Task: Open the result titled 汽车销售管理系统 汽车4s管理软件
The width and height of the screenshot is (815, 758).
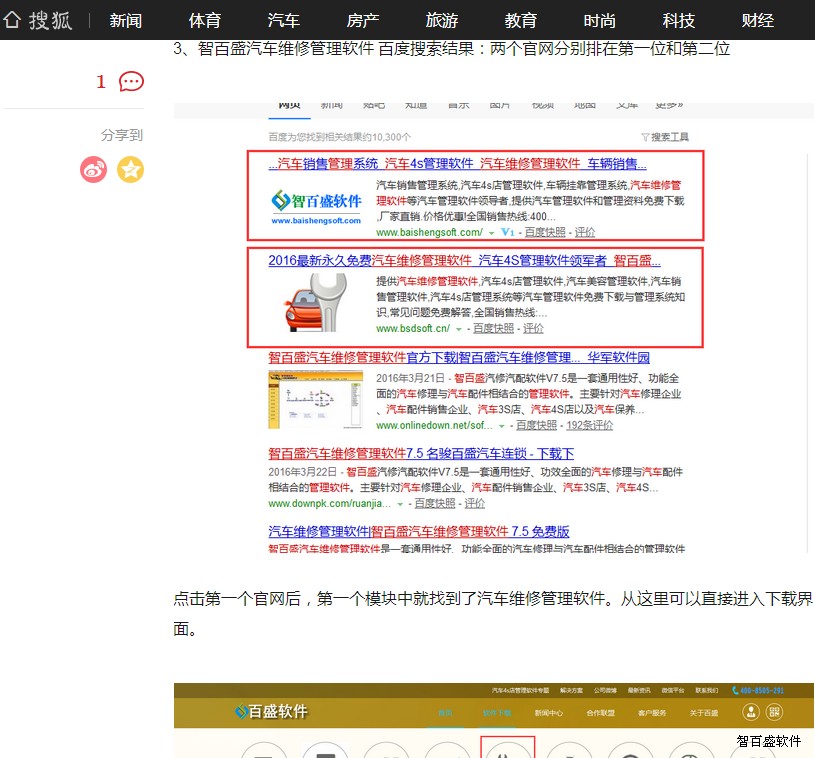Action: tap(457, 164)
